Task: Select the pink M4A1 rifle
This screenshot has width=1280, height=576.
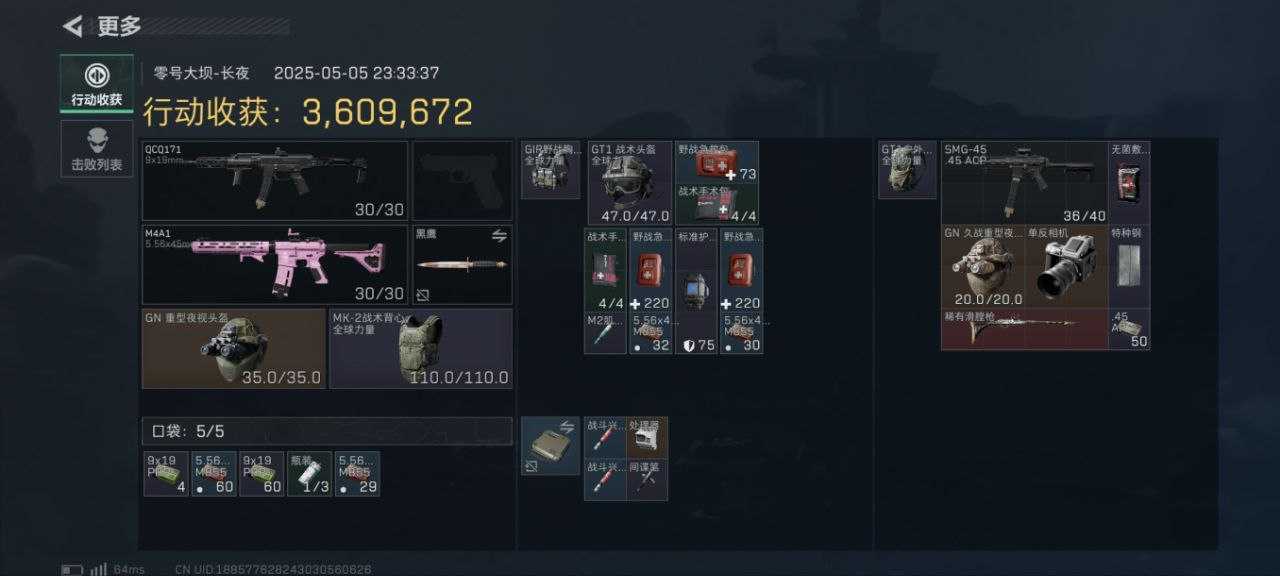Action: click(x=275, y=264)
